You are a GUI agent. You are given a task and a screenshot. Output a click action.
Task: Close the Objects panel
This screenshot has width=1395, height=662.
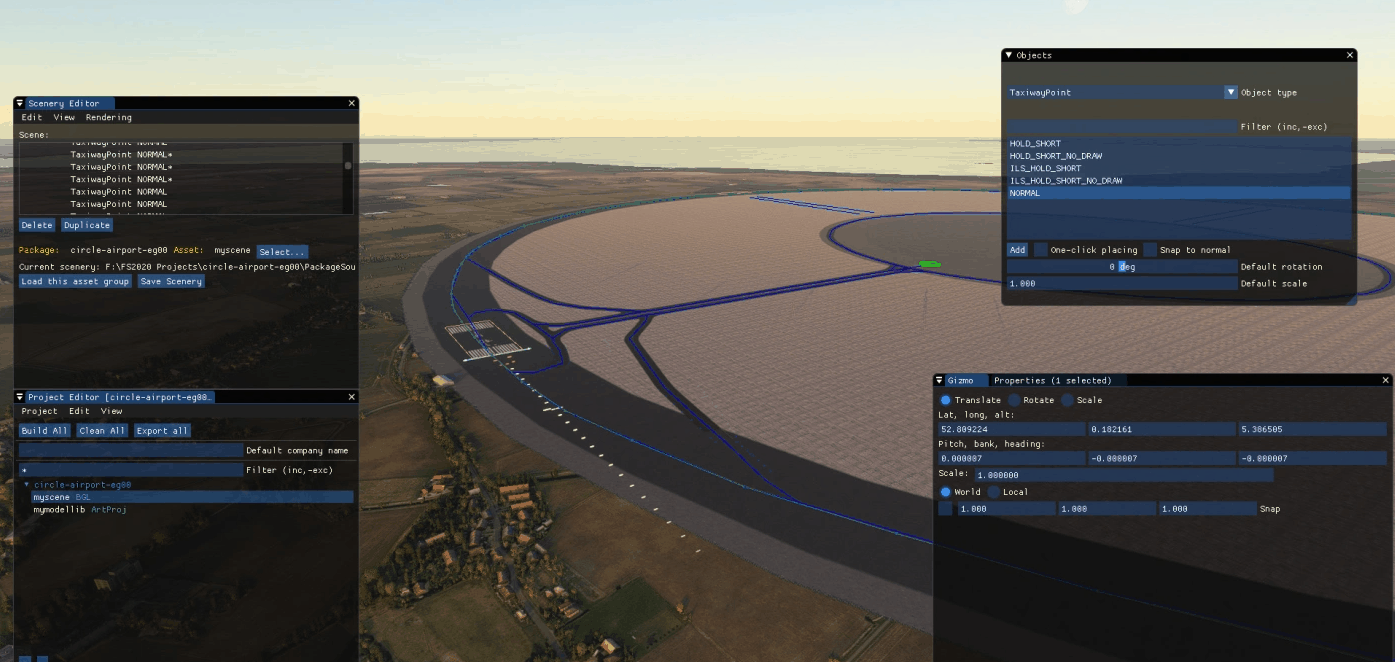[x=1350, y=55]
